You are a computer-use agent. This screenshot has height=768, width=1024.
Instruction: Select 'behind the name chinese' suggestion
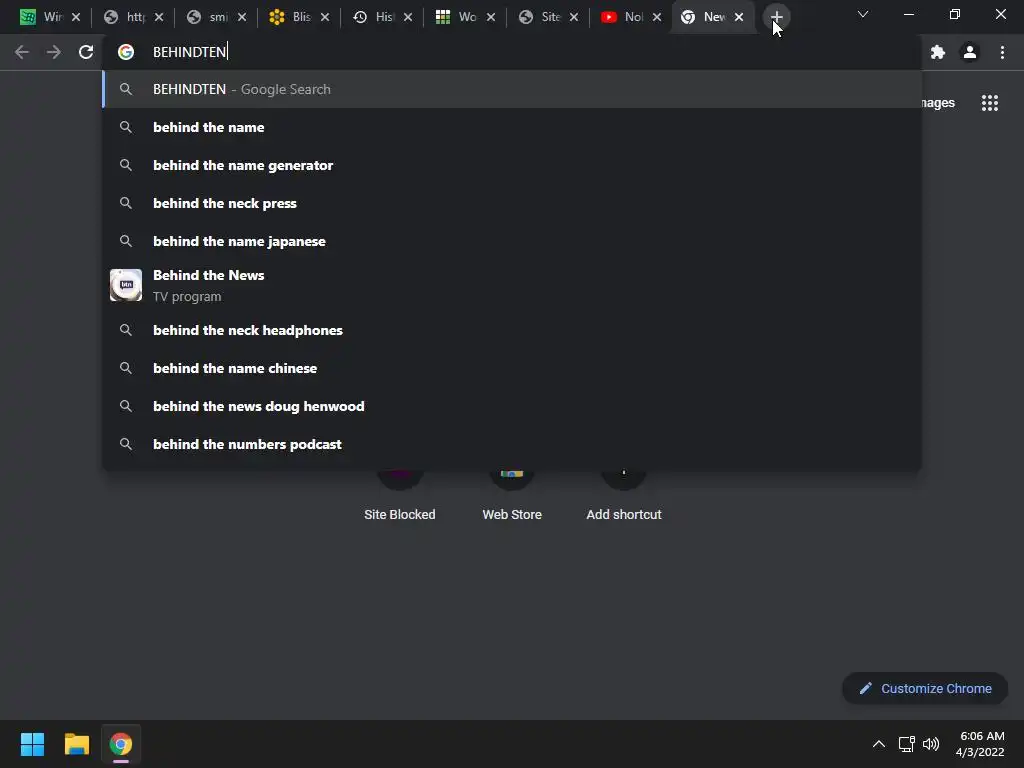pos(512,368)
